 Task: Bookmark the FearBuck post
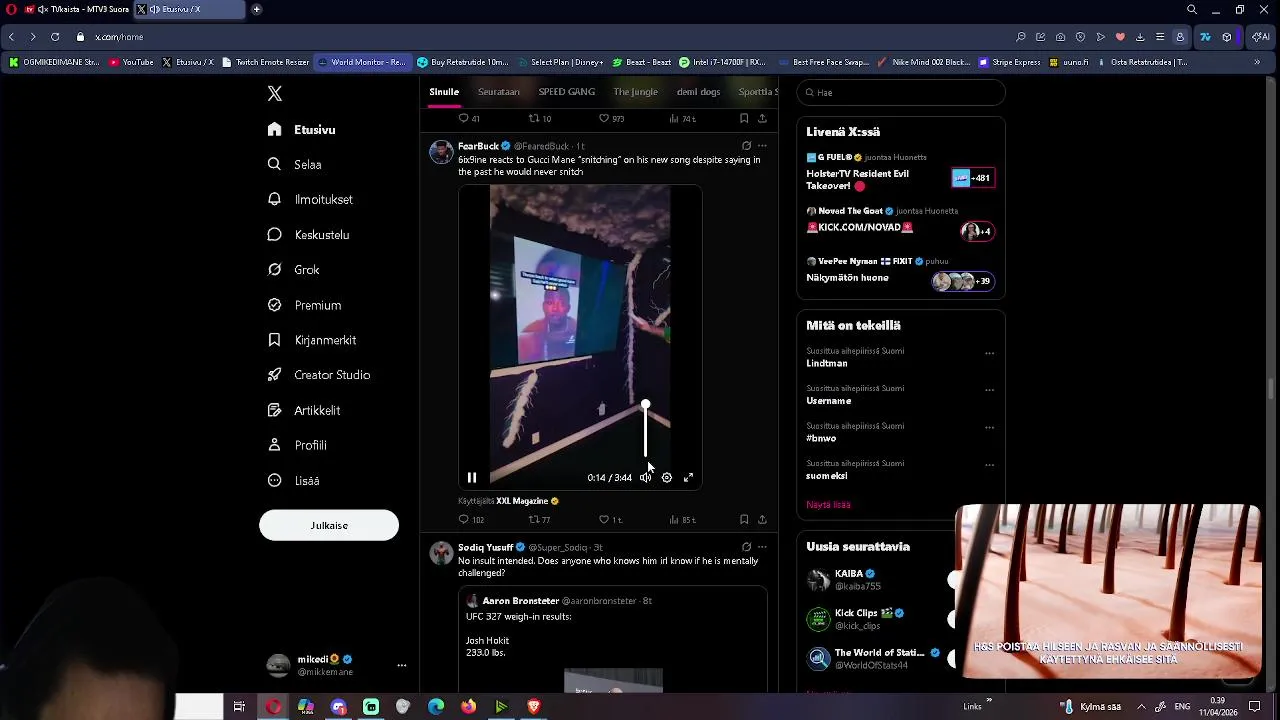point(744,520)
